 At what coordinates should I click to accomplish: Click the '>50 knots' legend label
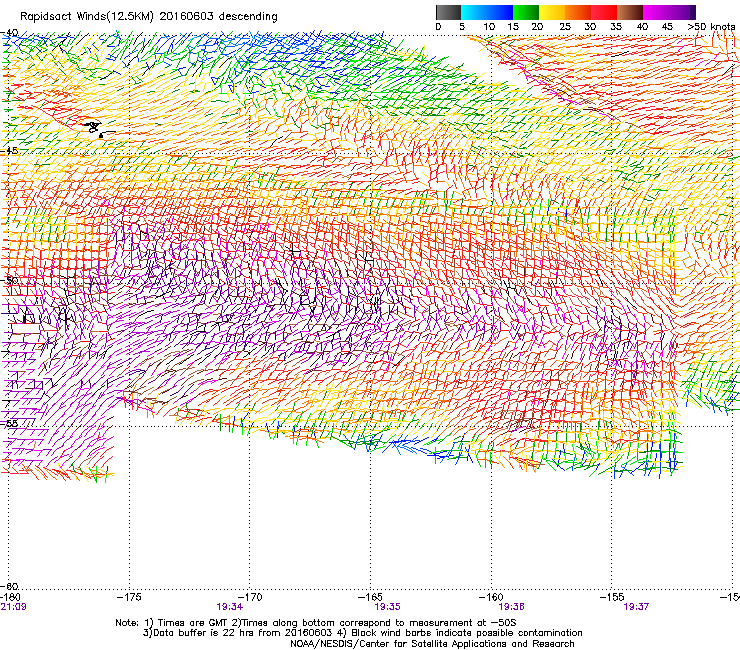[x=711, y=27]
